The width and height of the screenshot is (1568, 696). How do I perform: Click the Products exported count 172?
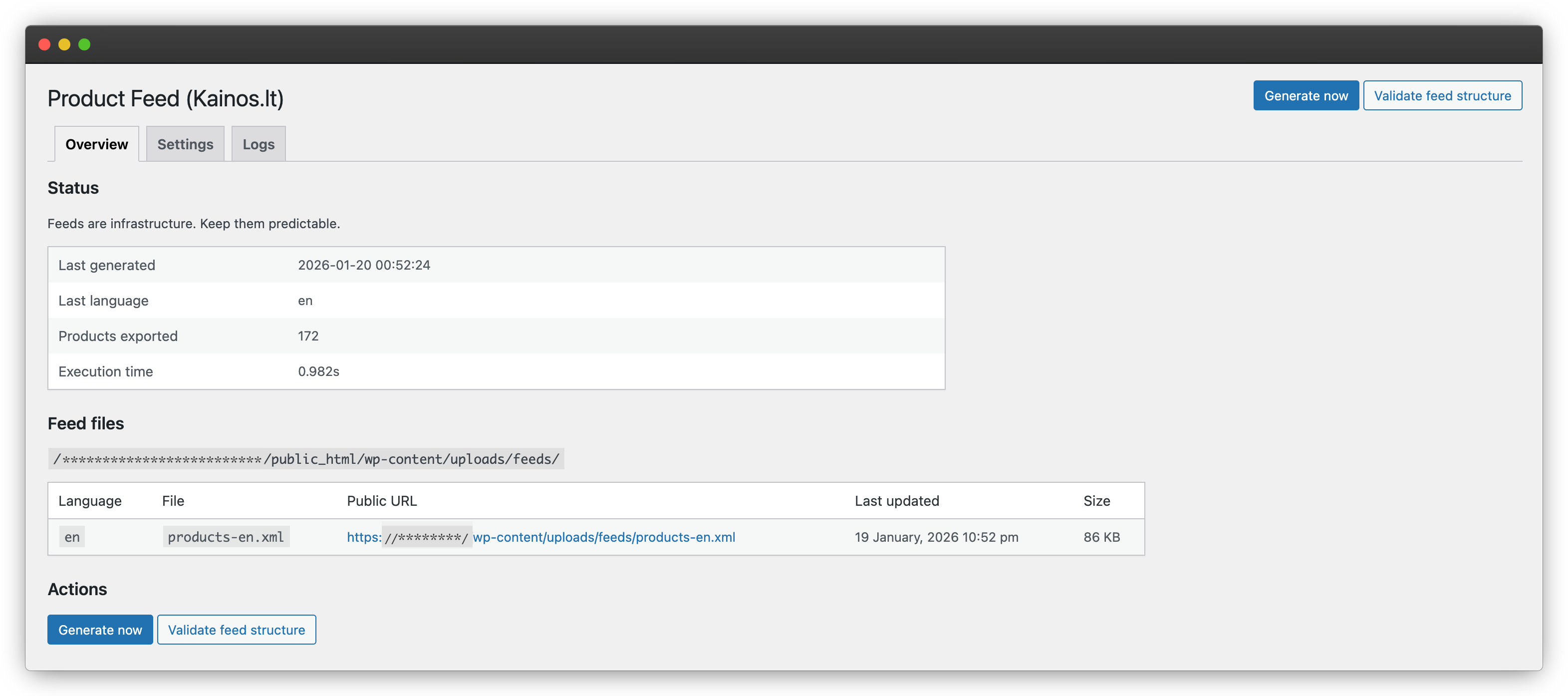point(308,336)
